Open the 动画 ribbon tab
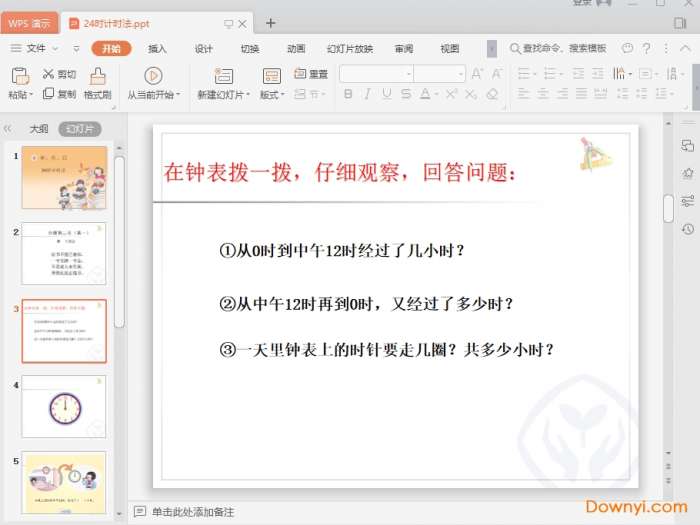The image size is (700, 525). [296, 48]
